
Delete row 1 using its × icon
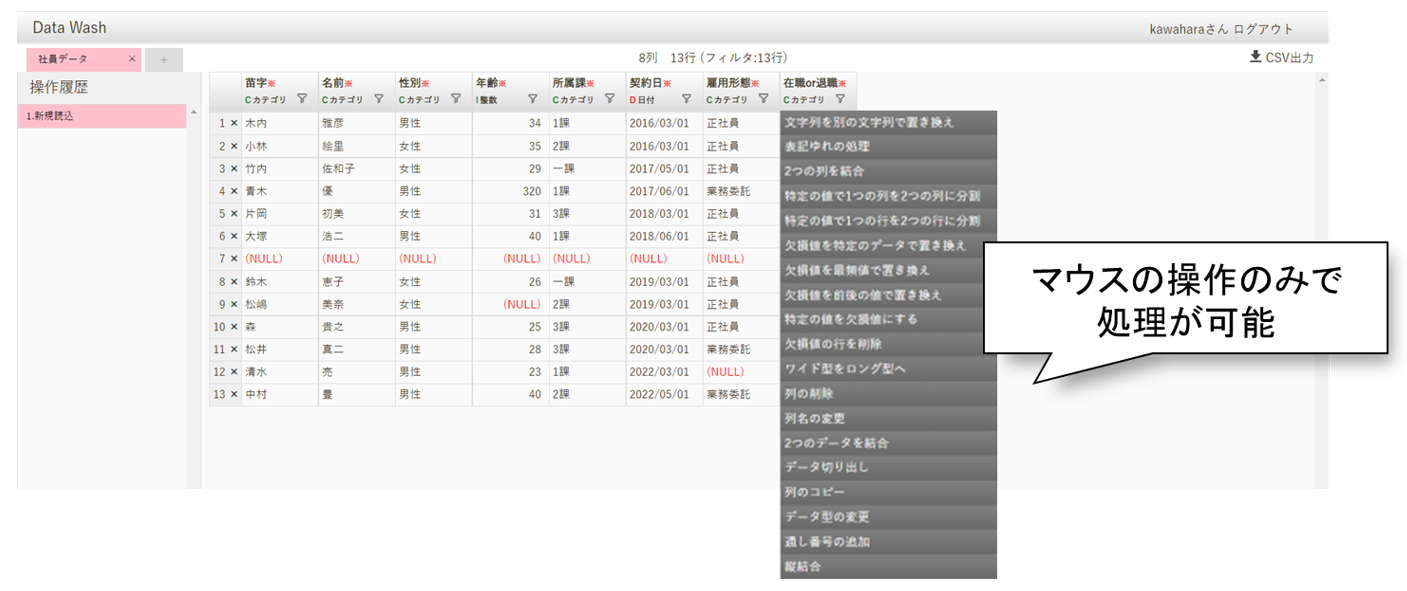coord(234,123)
